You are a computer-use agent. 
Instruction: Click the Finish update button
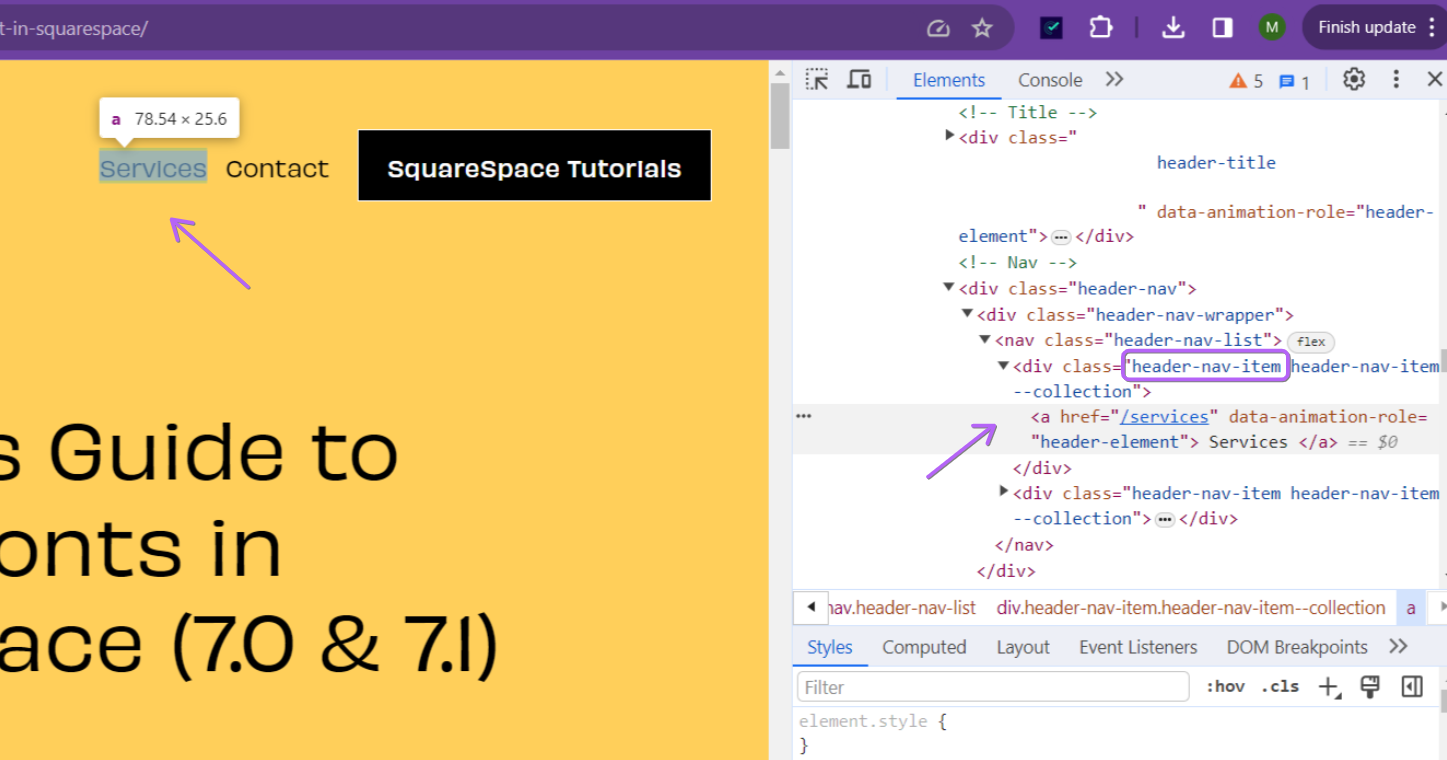coord(1366,27)
